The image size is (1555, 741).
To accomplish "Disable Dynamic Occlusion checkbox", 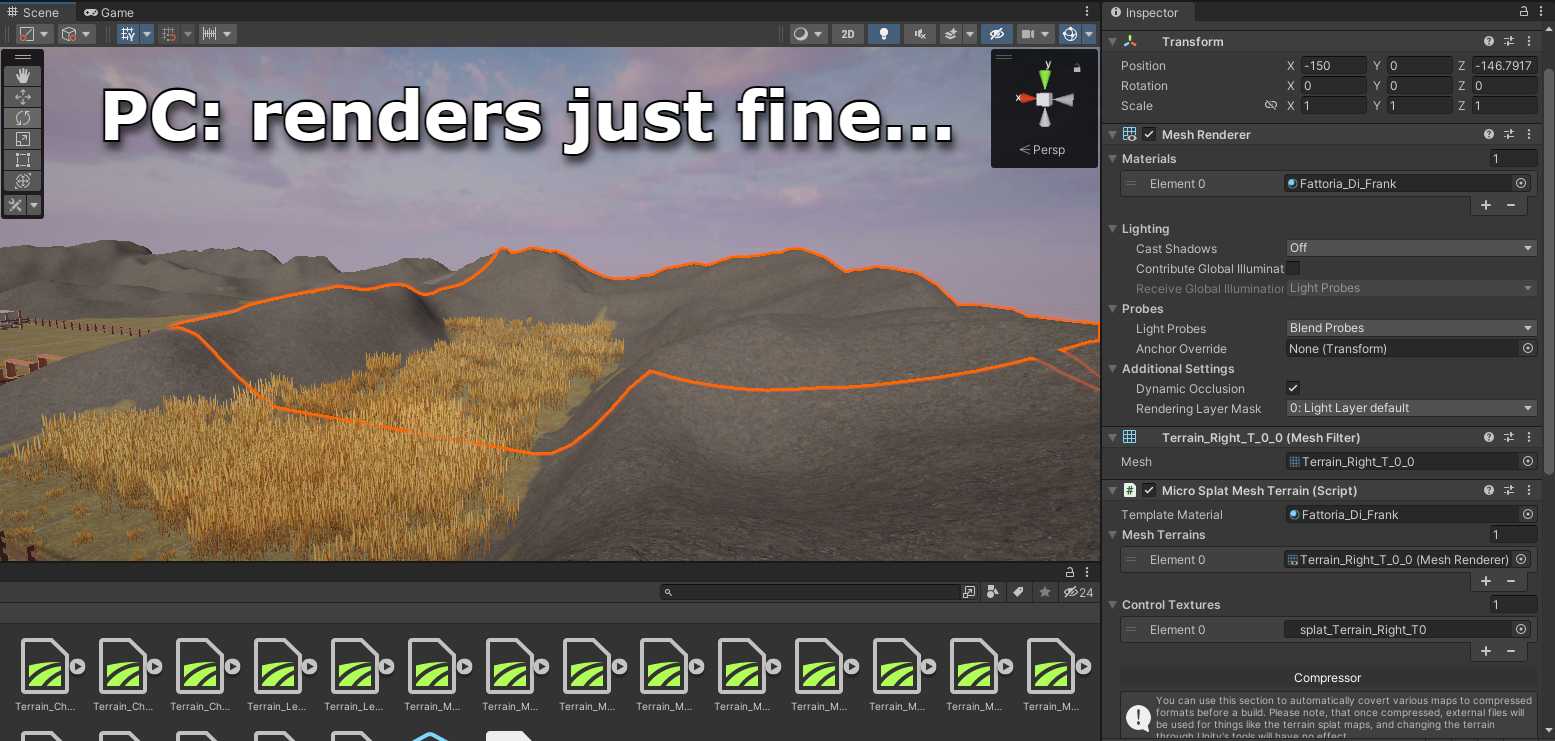I will coord(1292,388).
